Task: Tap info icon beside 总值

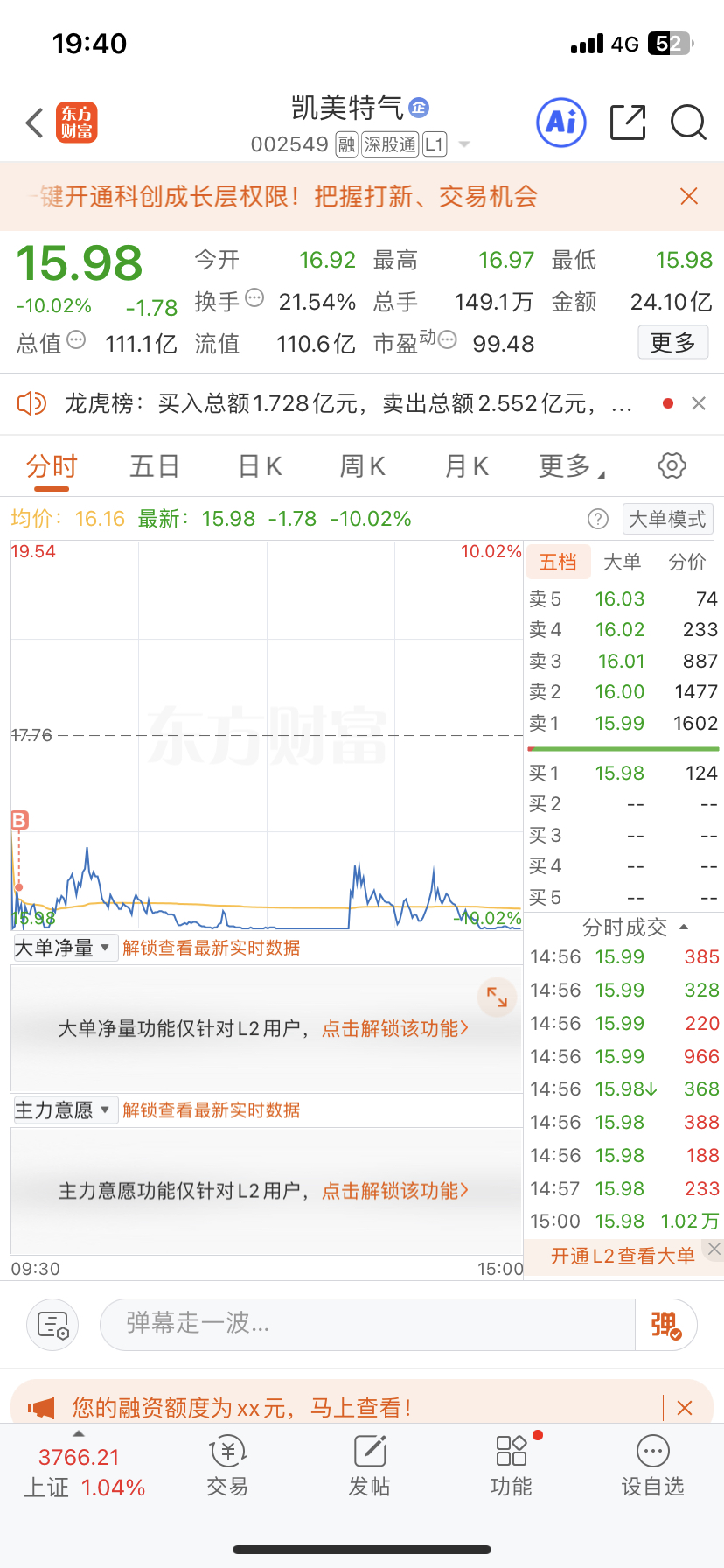Action: pos(76,339)
